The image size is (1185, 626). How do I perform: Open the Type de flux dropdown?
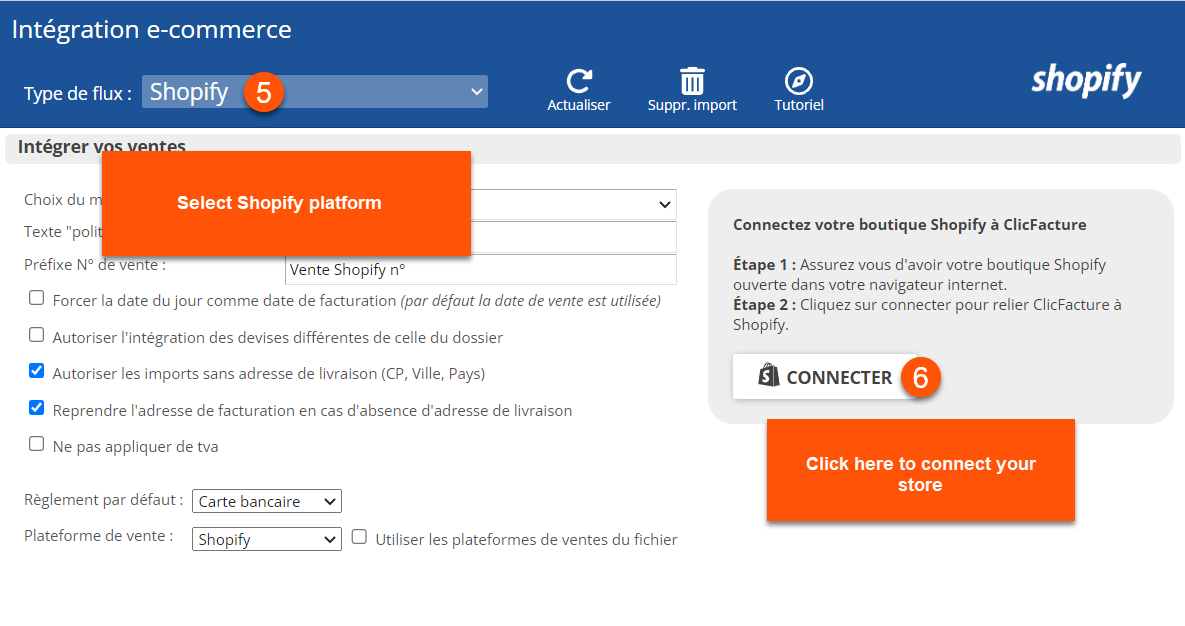click(314, 91)
